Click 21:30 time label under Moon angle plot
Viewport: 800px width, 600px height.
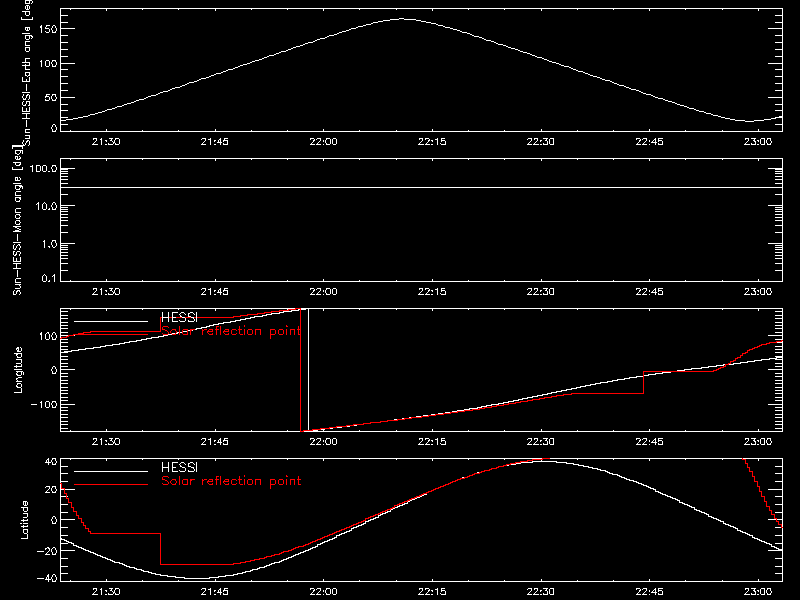106,292
